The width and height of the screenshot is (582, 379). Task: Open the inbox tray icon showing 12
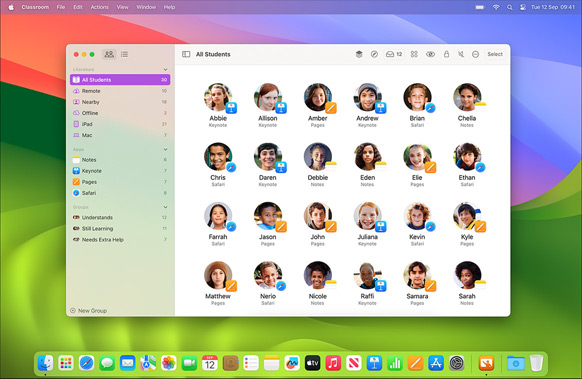tap(394, 54)
